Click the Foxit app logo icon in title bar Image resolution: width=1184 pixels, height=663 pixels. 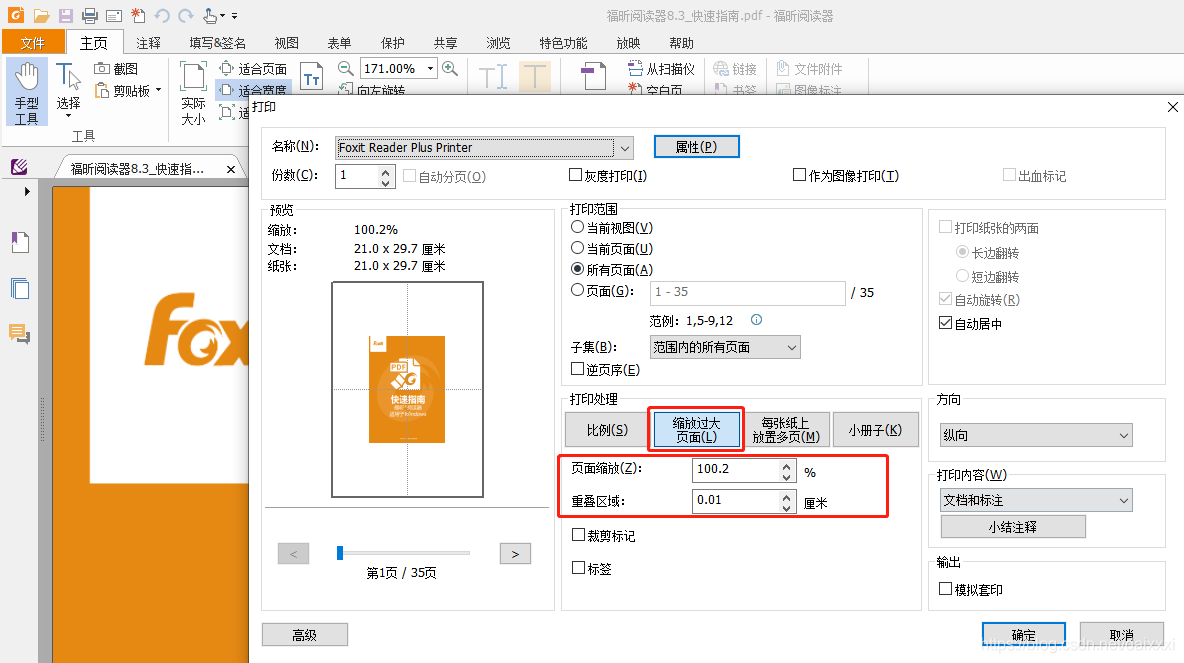[x=16, y=15]
